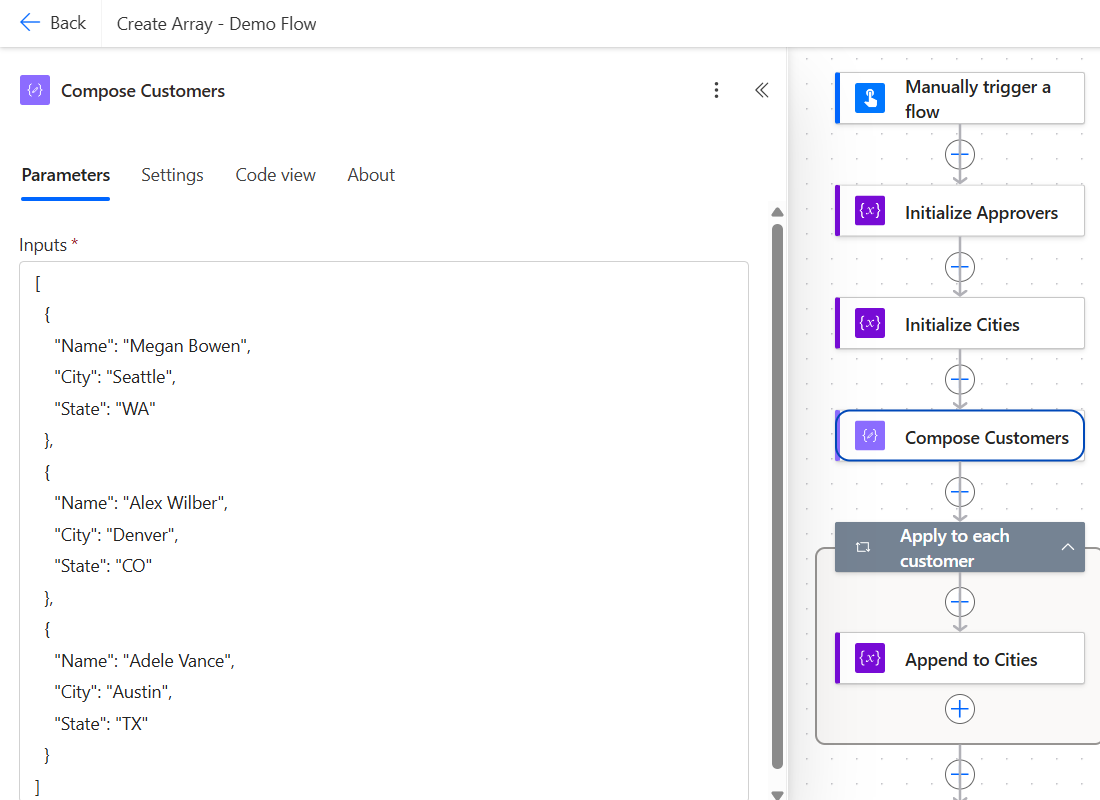
Task: Click the "Seattle" city line
Action: [115, 377]
